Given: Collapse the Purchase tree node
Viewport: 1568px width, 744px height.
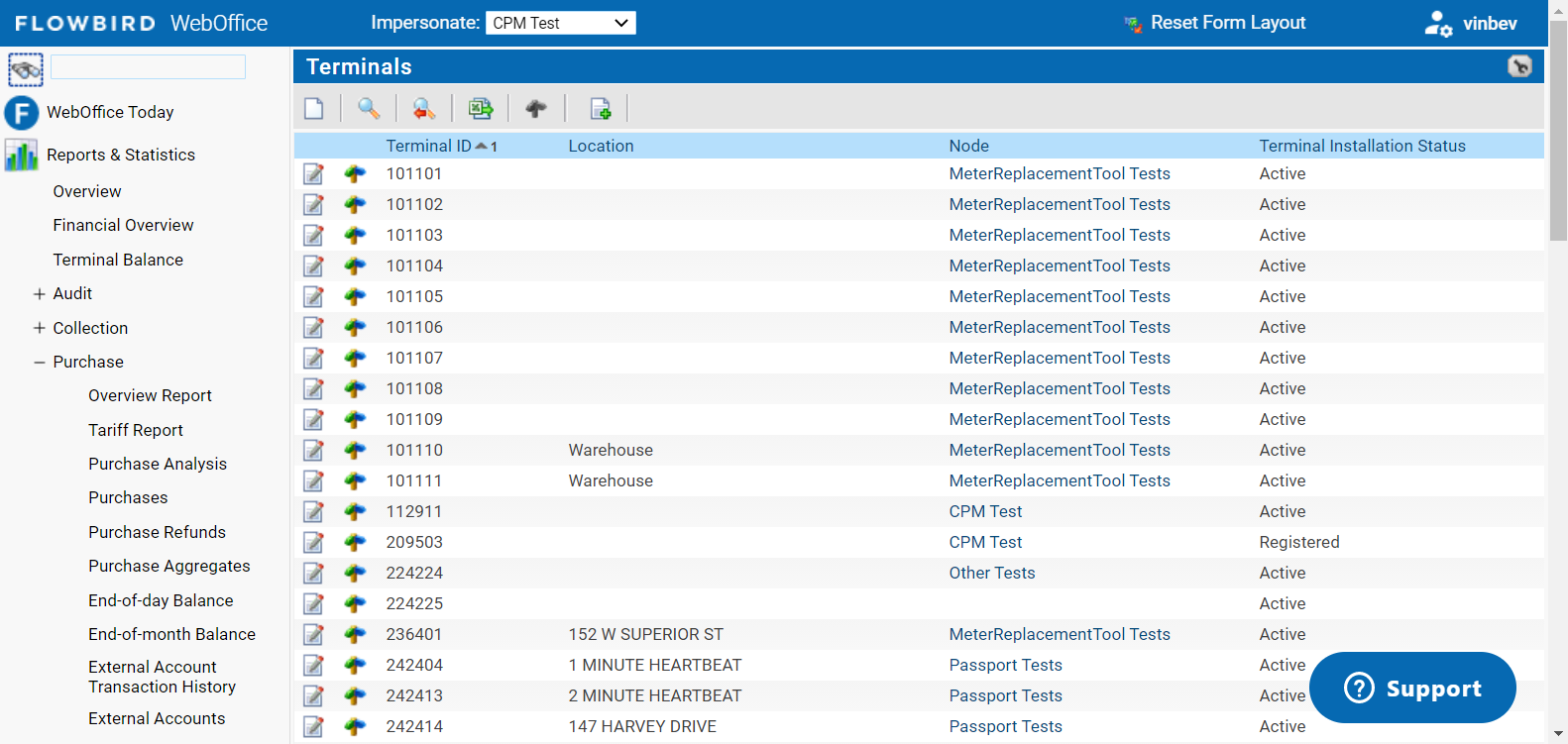Looking at the screenshot, I should click(x=40, y=363).
